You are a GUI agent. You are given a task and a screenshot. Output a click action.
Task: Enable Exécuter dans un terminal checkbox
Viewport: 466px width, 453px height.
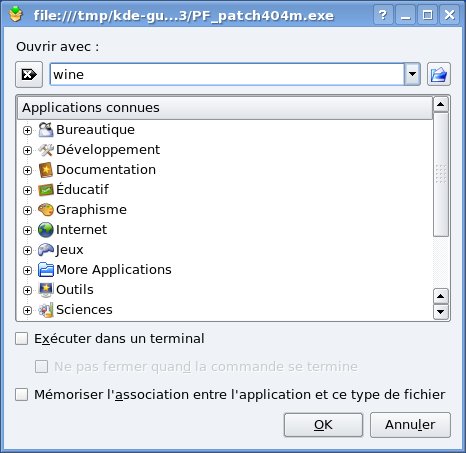[22, 339]
